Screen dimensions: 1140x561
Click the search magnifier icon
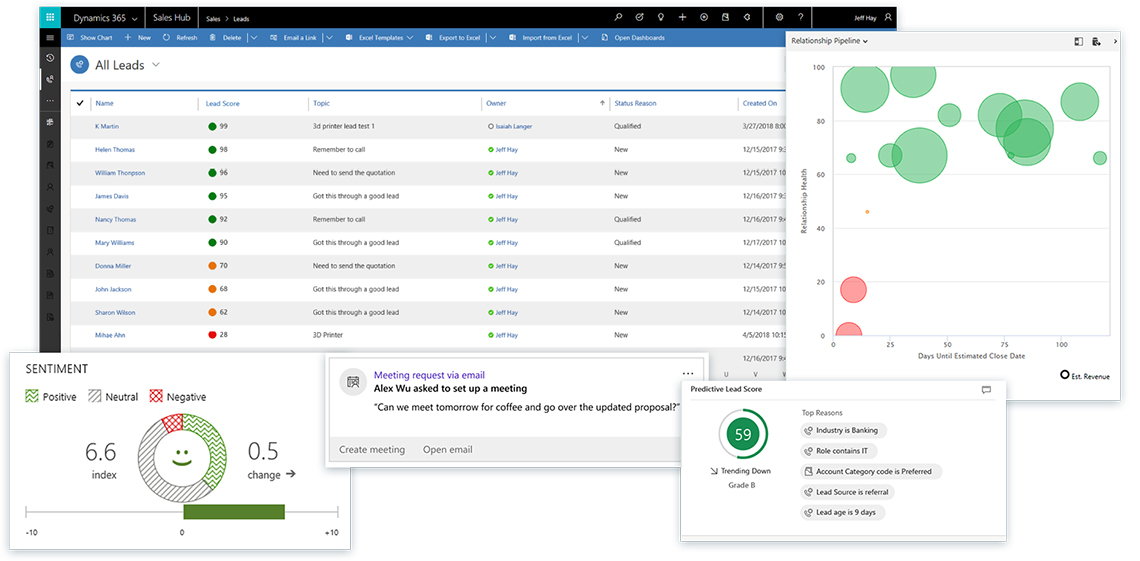pyautogui.click(x=618, y=17)
